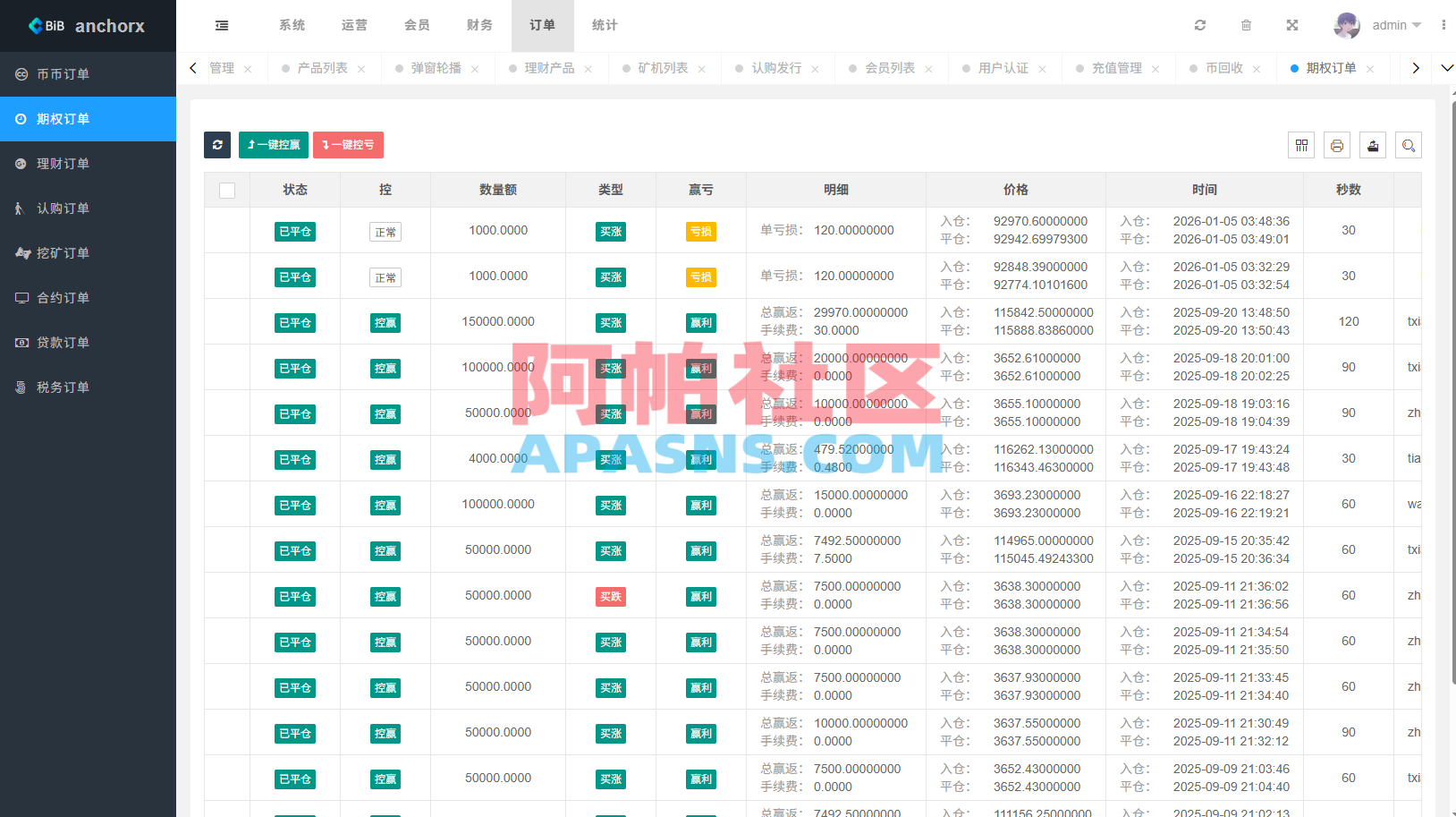Open the 系统 top menu
Screen dimensions: 1456x817
point(292,25)
